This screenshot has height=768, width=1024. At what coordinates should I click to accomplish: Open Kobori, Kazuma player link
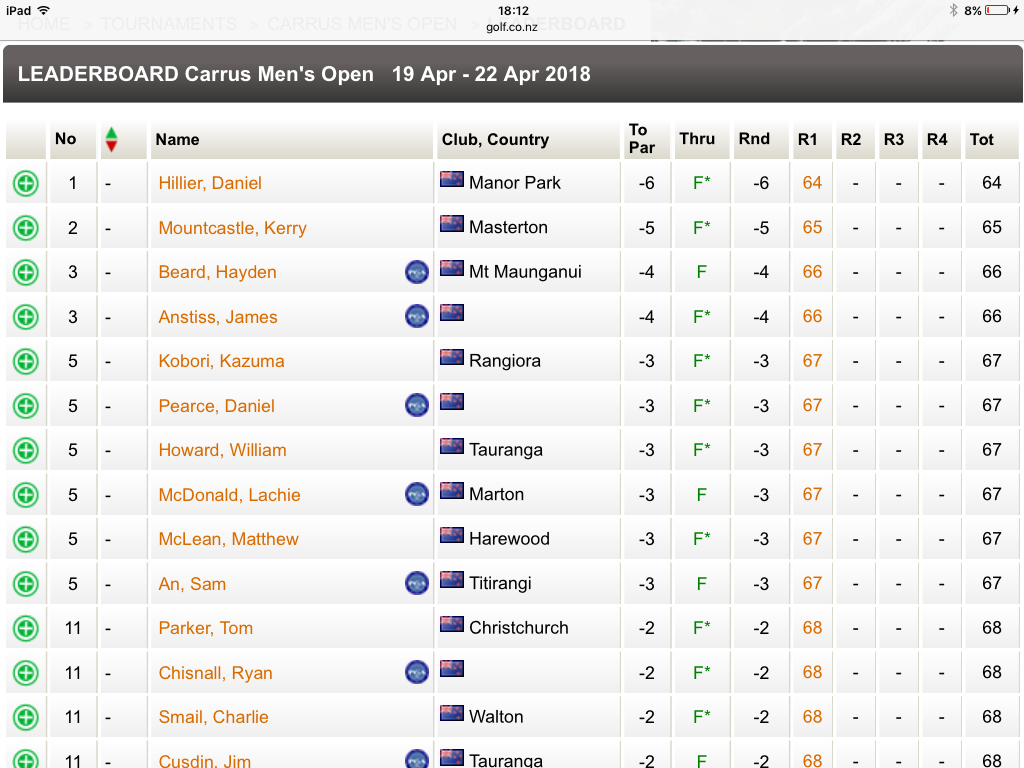click(x=221, y=361)
